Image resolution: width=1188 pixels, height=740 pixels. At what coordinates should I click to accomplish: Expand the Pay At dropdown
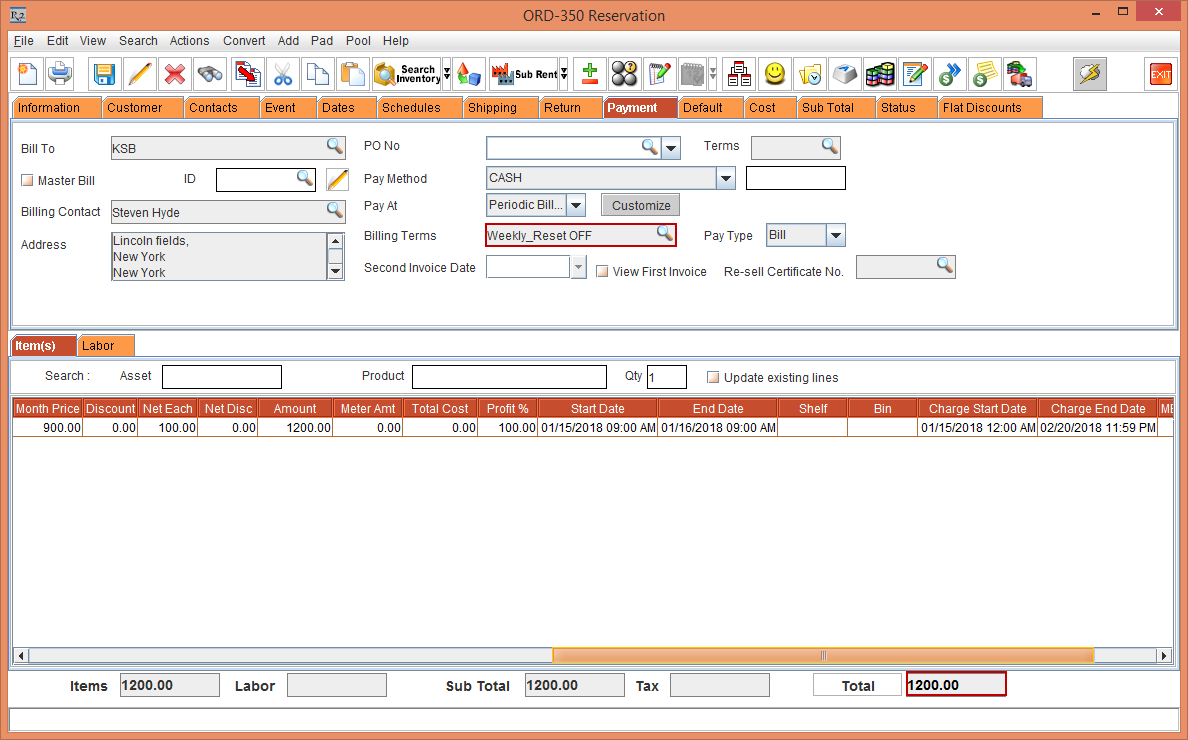tap(576, 206)
